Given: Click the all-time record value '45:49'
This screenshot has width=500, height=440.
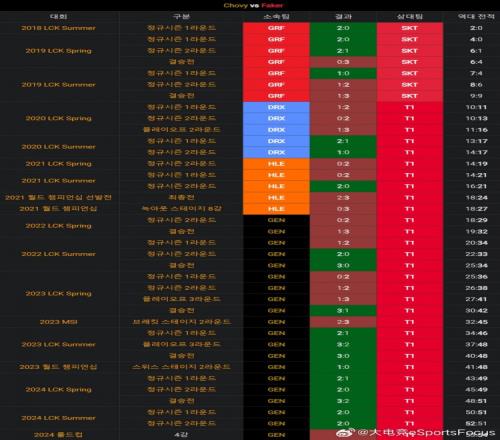Looking at the screenshot, I should (x=476, y=390).
